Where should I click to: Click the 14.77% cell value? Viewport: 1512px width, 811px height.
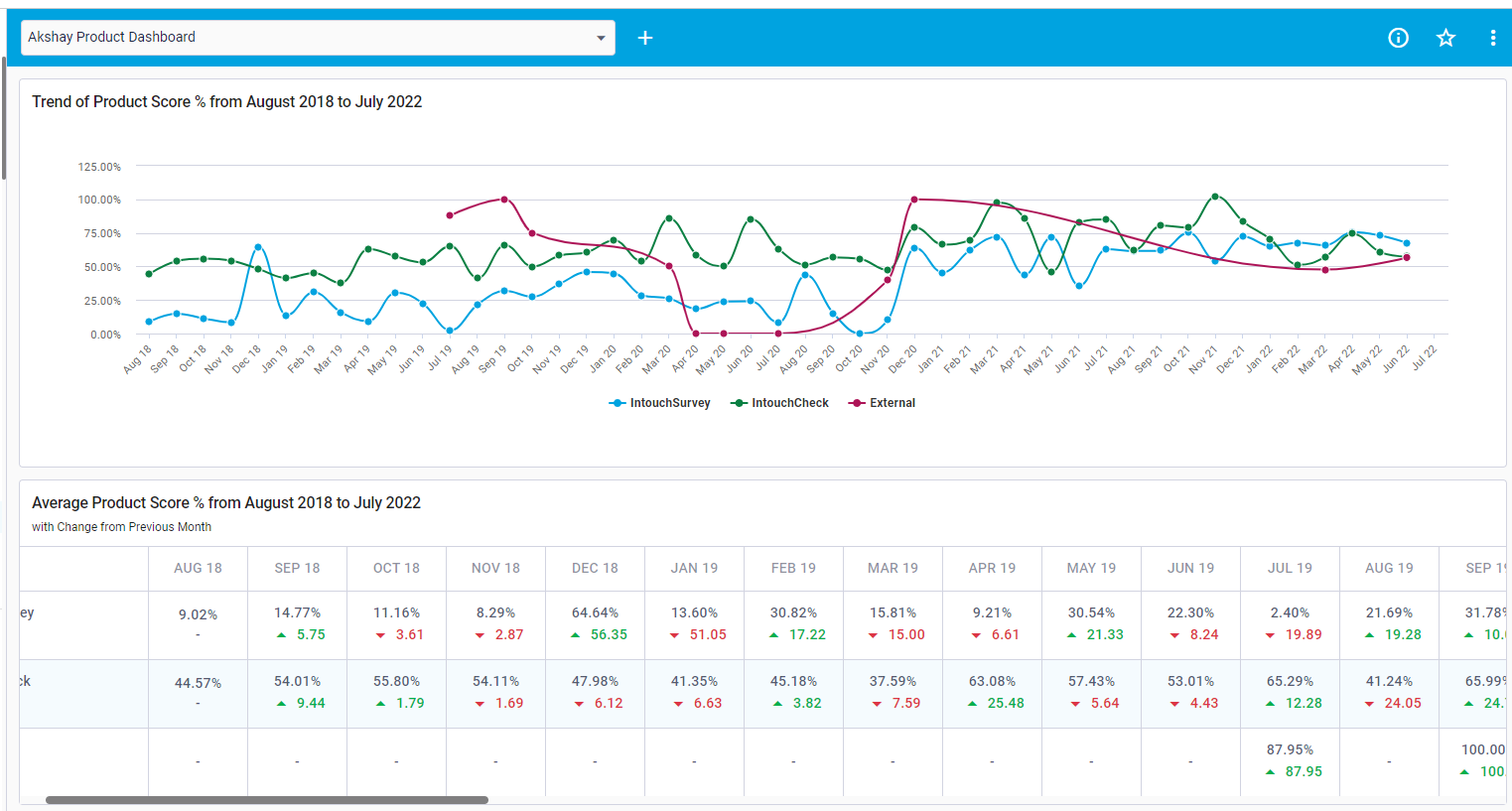tap(297, 612)
